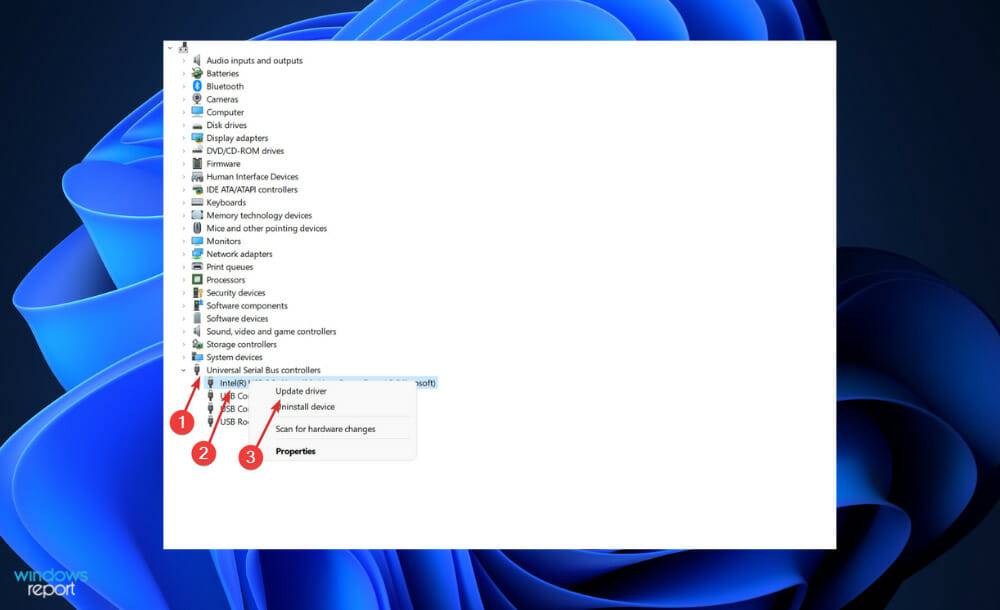Click the Human Interface Devices icon

[x=197, y=177]
